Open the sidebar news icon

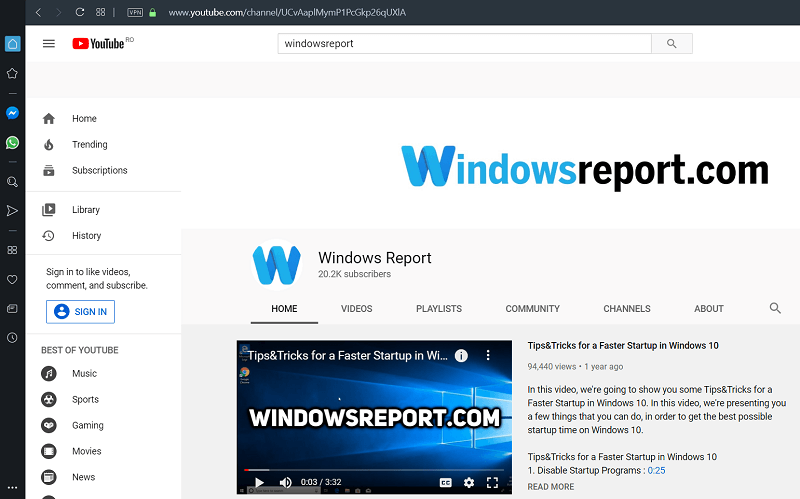point(12,308)
